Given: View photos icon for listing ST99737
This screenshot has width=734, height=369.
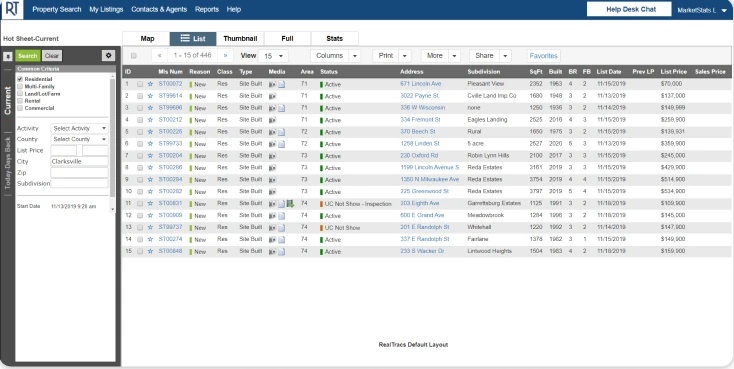Looking at the screenshot, I should [272, 227].
